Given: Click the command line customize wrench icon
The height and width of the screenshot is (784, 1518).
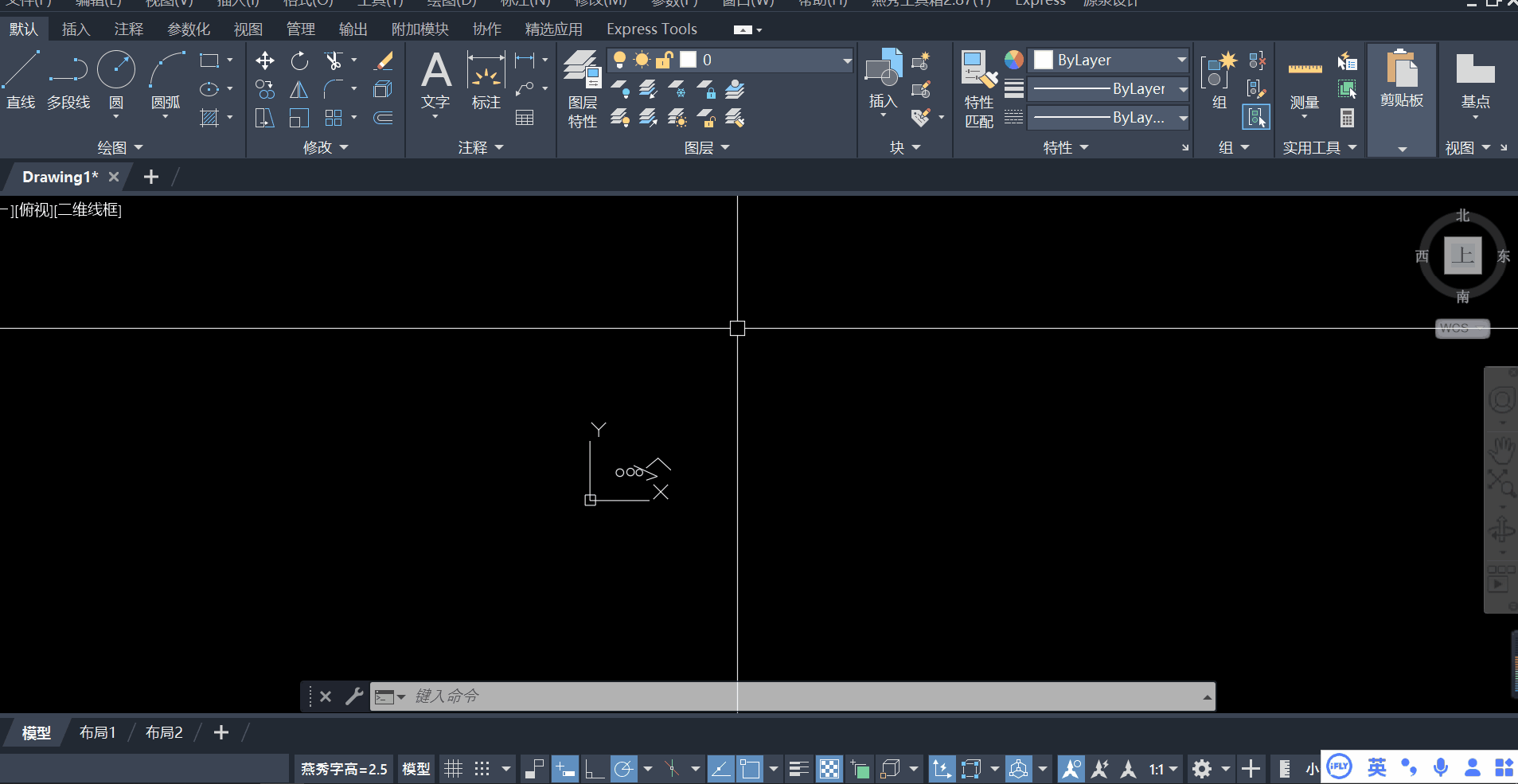Looking at the screenshot, I should pyautogui.click(x=354, y=696).
